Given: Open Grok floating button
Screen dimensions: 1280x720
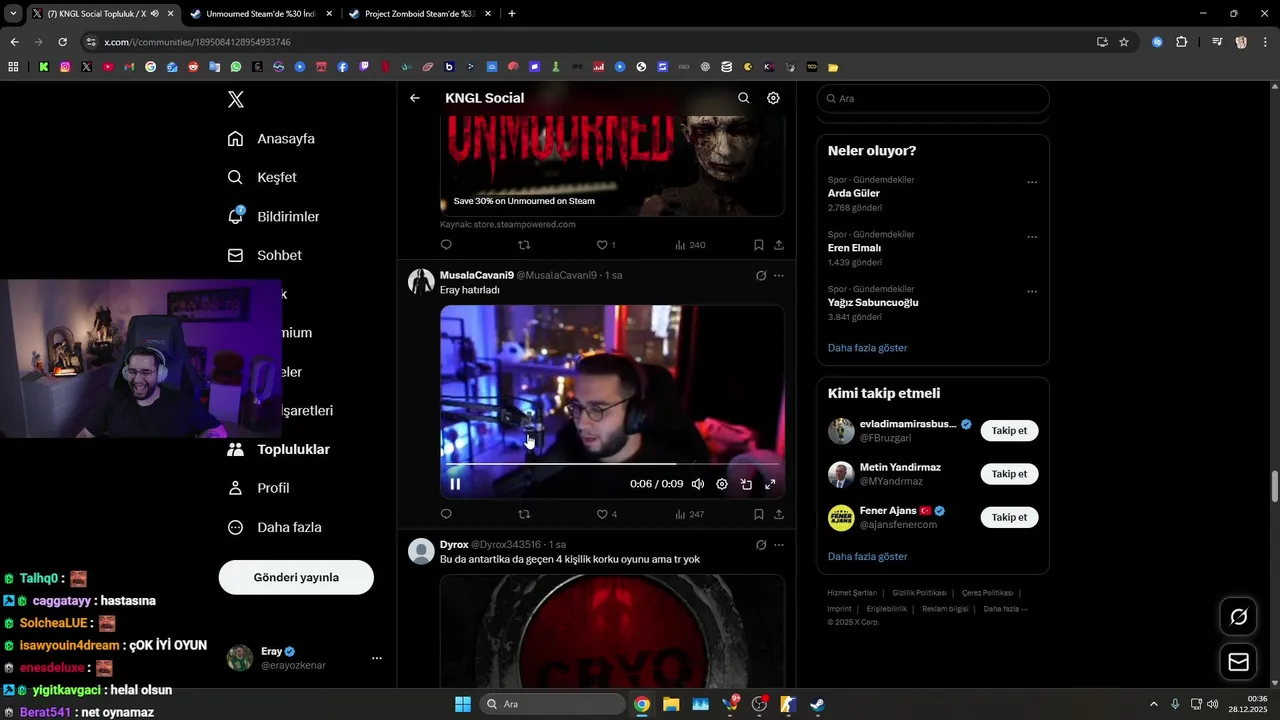Looking at the screenshot, I should (1239, 617).
